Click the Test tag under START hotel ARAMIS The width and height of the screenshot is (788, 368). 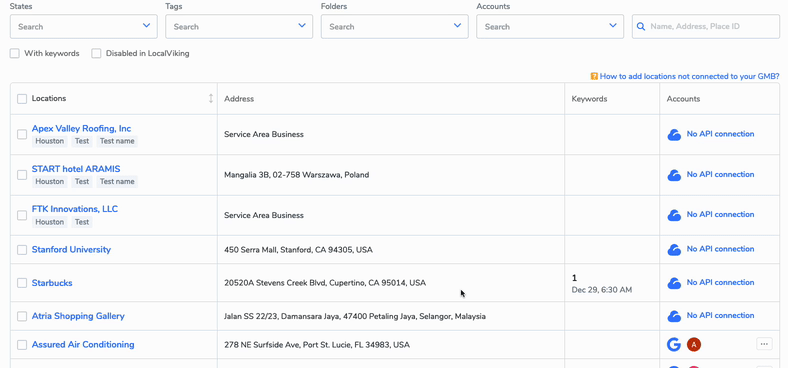click(x=82, y=181)
